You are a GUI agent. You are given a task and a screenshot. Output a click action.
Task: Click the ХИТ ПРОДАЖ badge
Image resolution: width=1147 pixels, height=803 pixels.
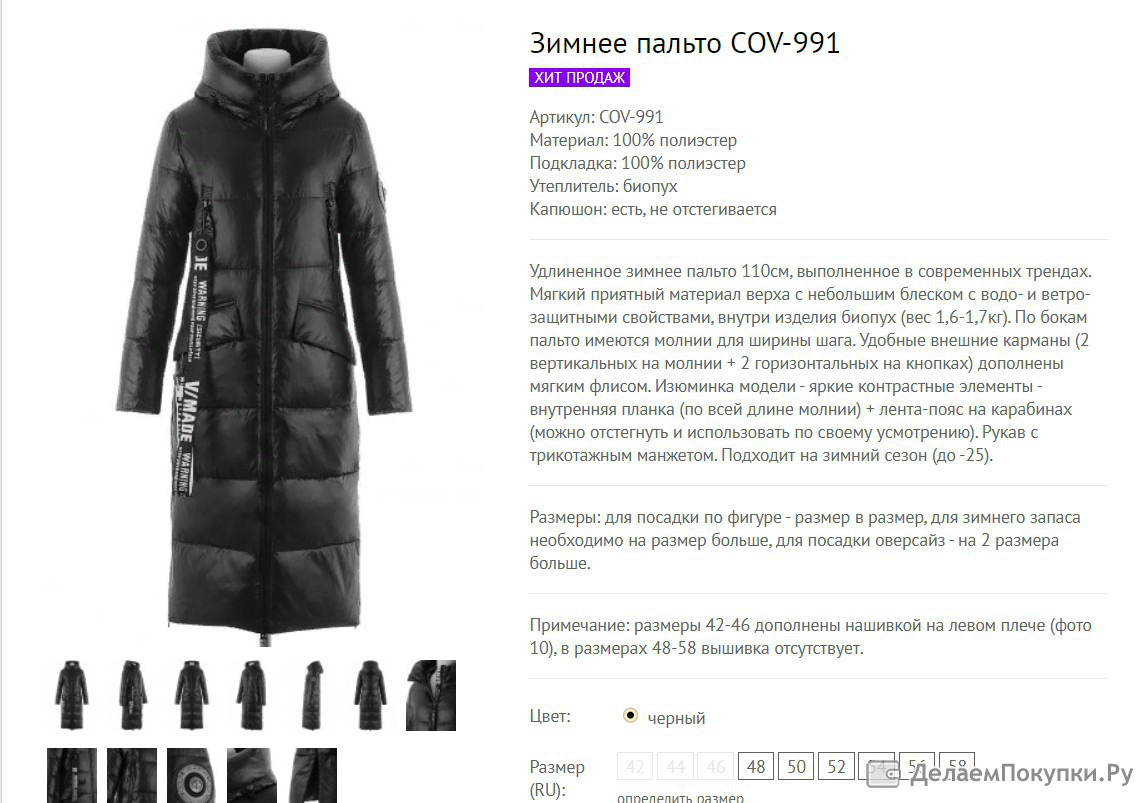(579, 78)
